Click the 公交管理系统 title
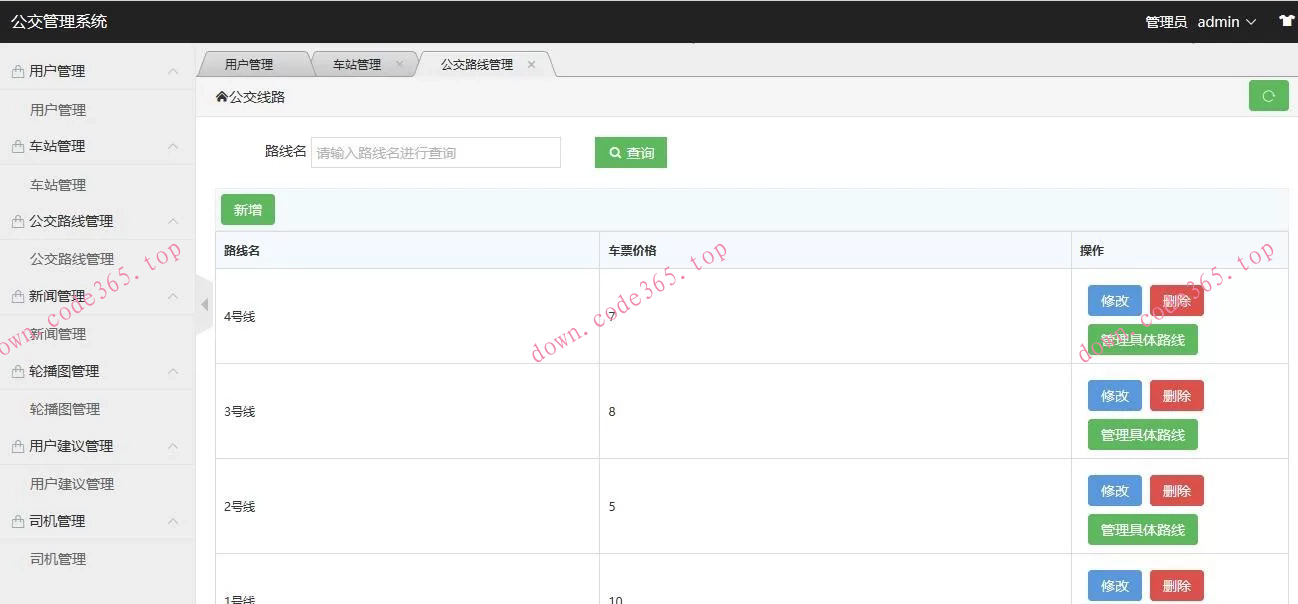Viewport: 1298px width, 604px height. click(59, 21)
